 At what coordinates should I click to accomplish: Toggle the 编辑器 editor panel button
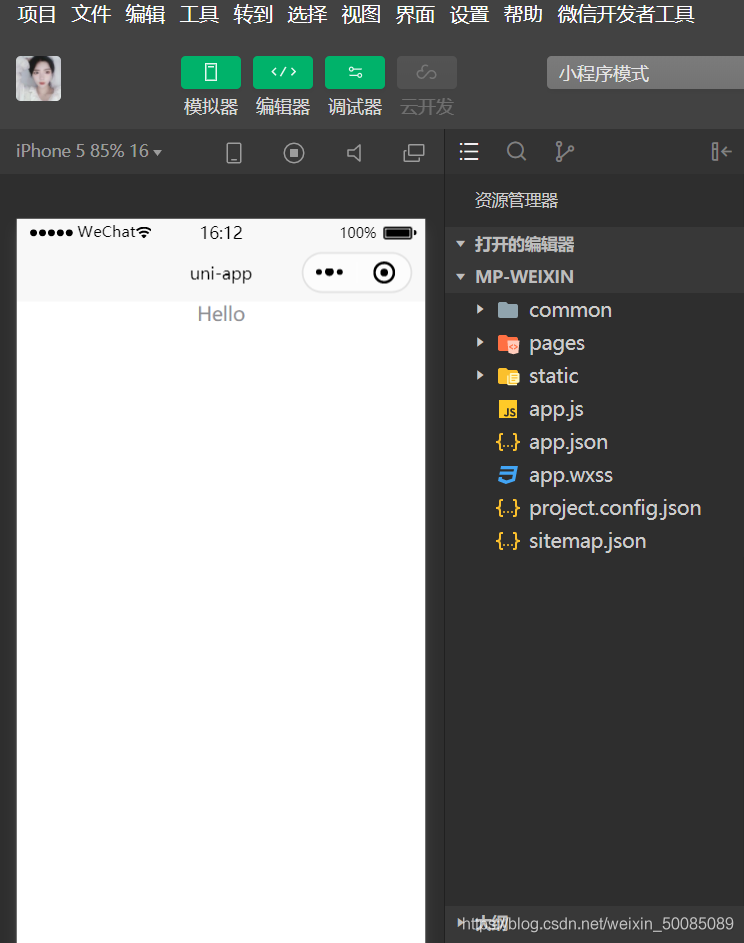(283, 73)
